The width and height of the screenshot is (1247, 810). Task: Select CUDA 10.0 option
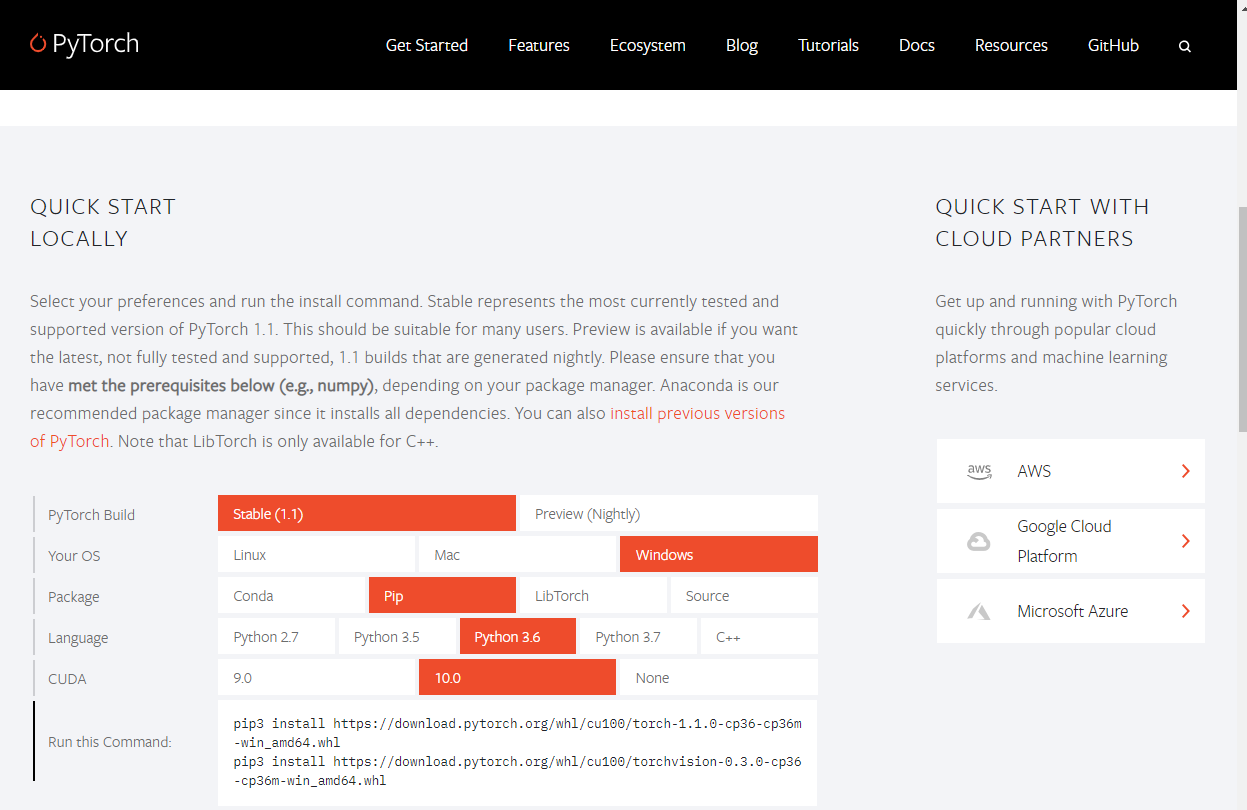(x=517, y=677)
